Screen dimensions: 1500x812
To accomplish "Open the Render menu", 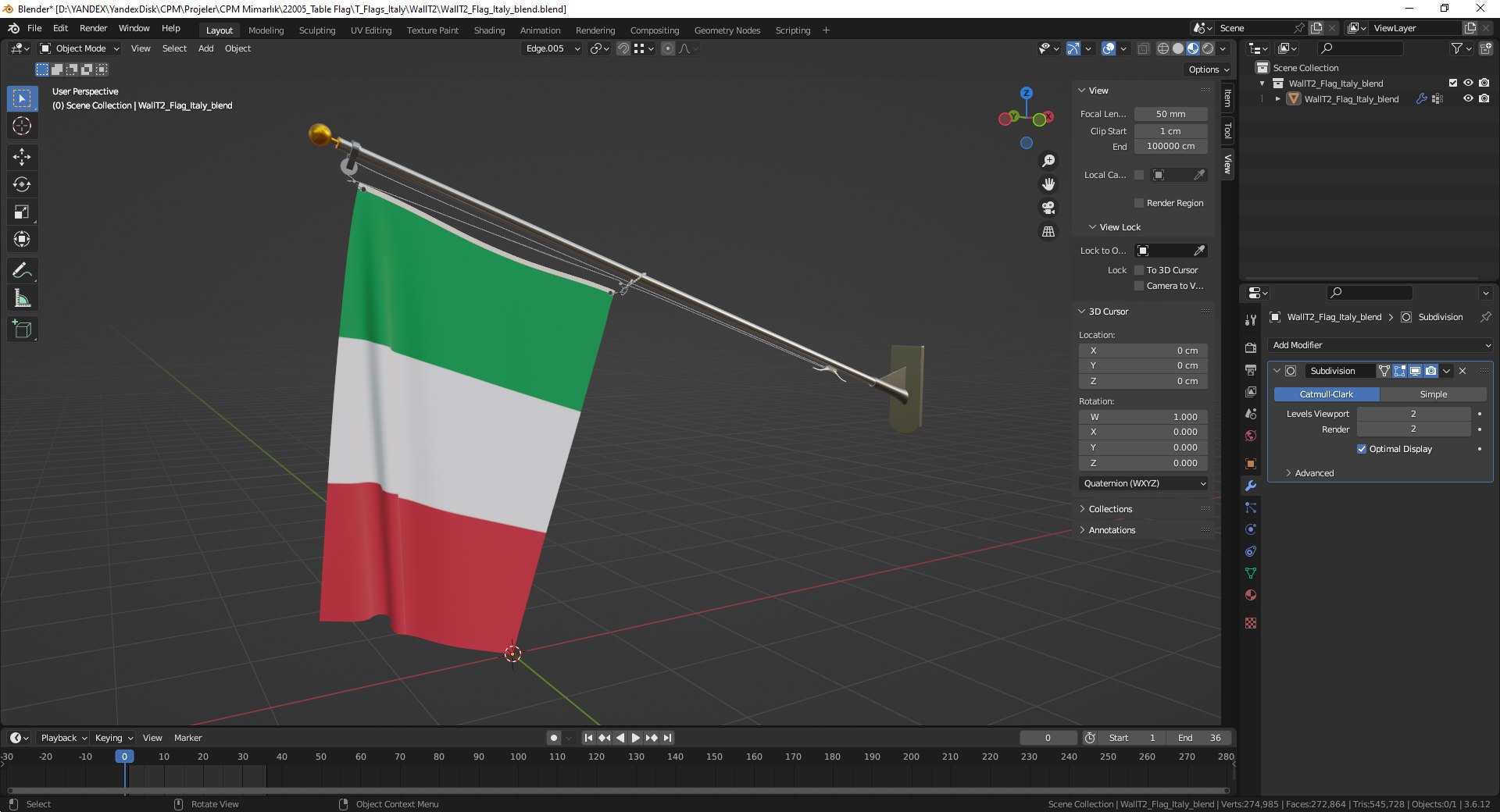I will (93, 28).
